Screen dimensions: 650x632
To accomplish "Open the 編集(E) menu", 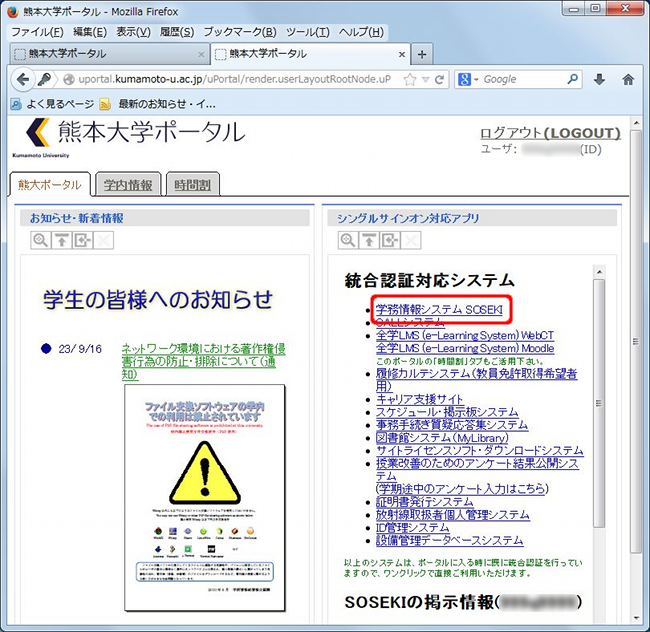I will click(x=90, y=32).
